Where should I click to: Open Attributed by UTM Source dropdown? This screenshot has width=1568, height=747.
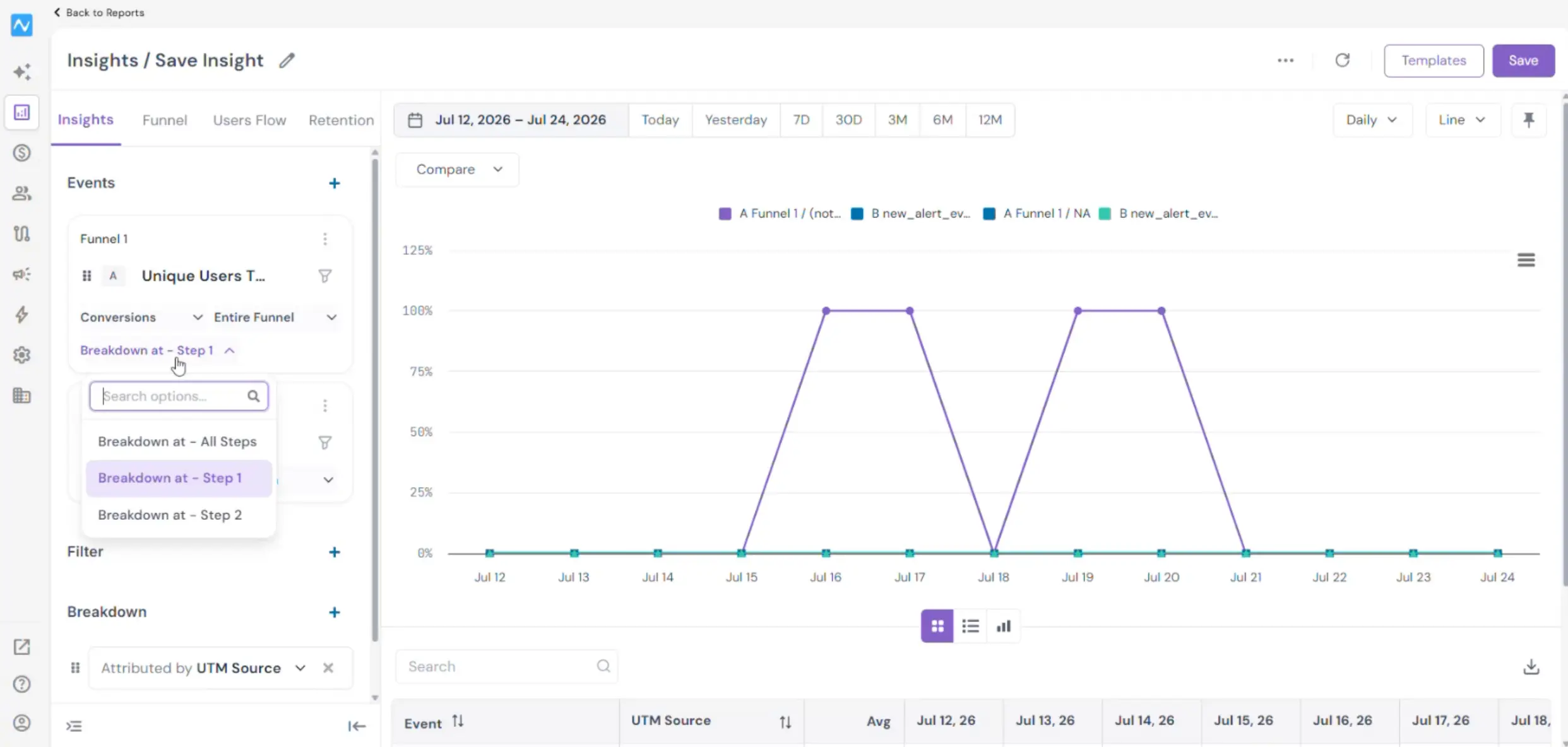pyautogui.click(x=203, y=668)
